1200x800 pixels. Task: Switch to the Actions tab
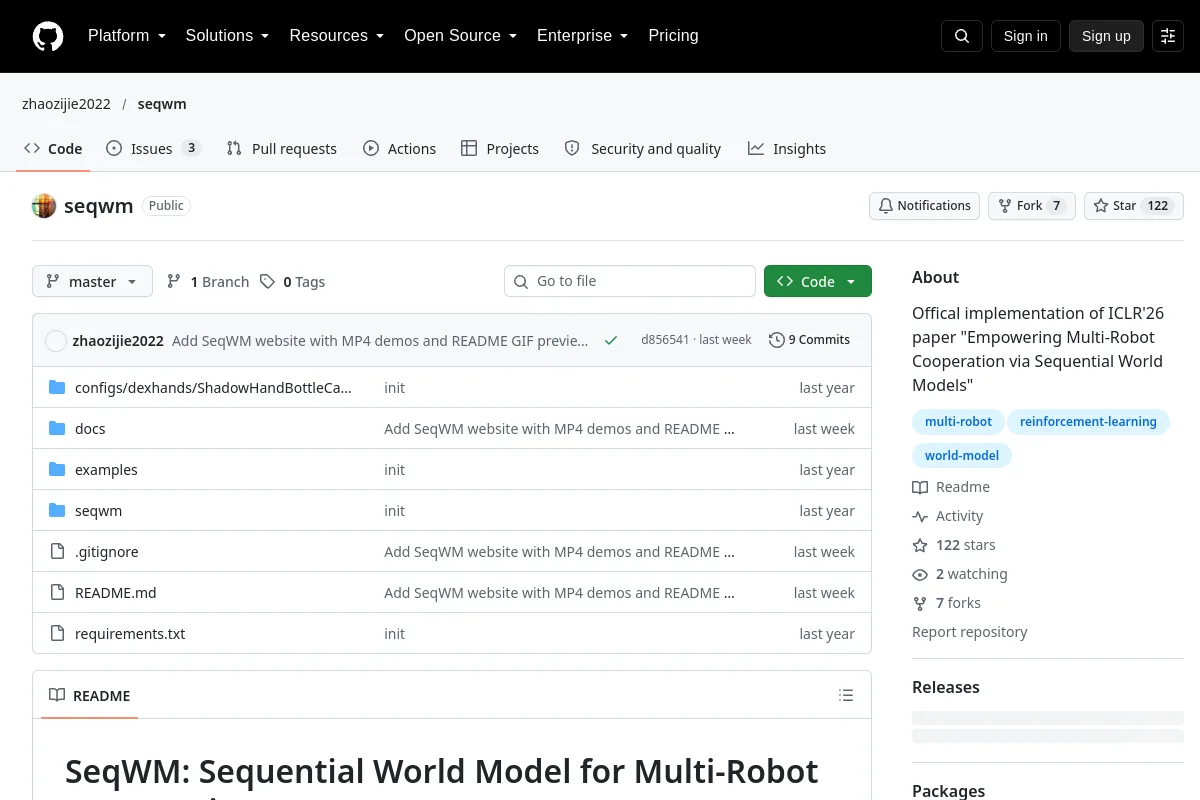pos(399,148)
